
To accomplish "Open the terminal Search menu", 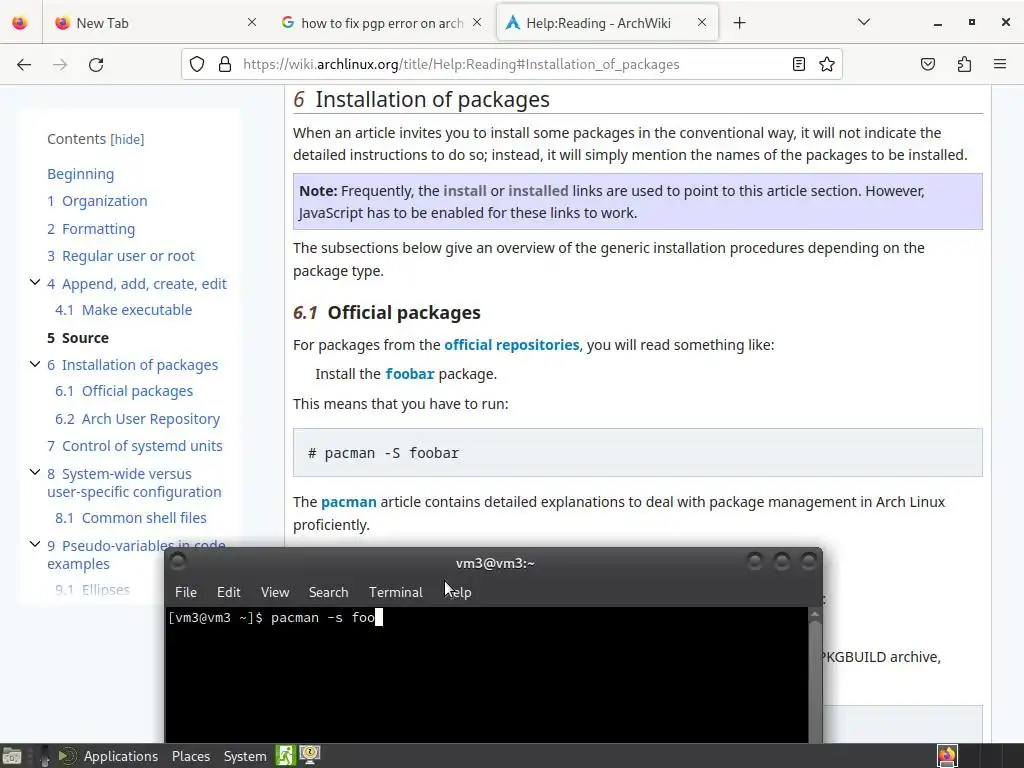I will click(x=328, y=592).
